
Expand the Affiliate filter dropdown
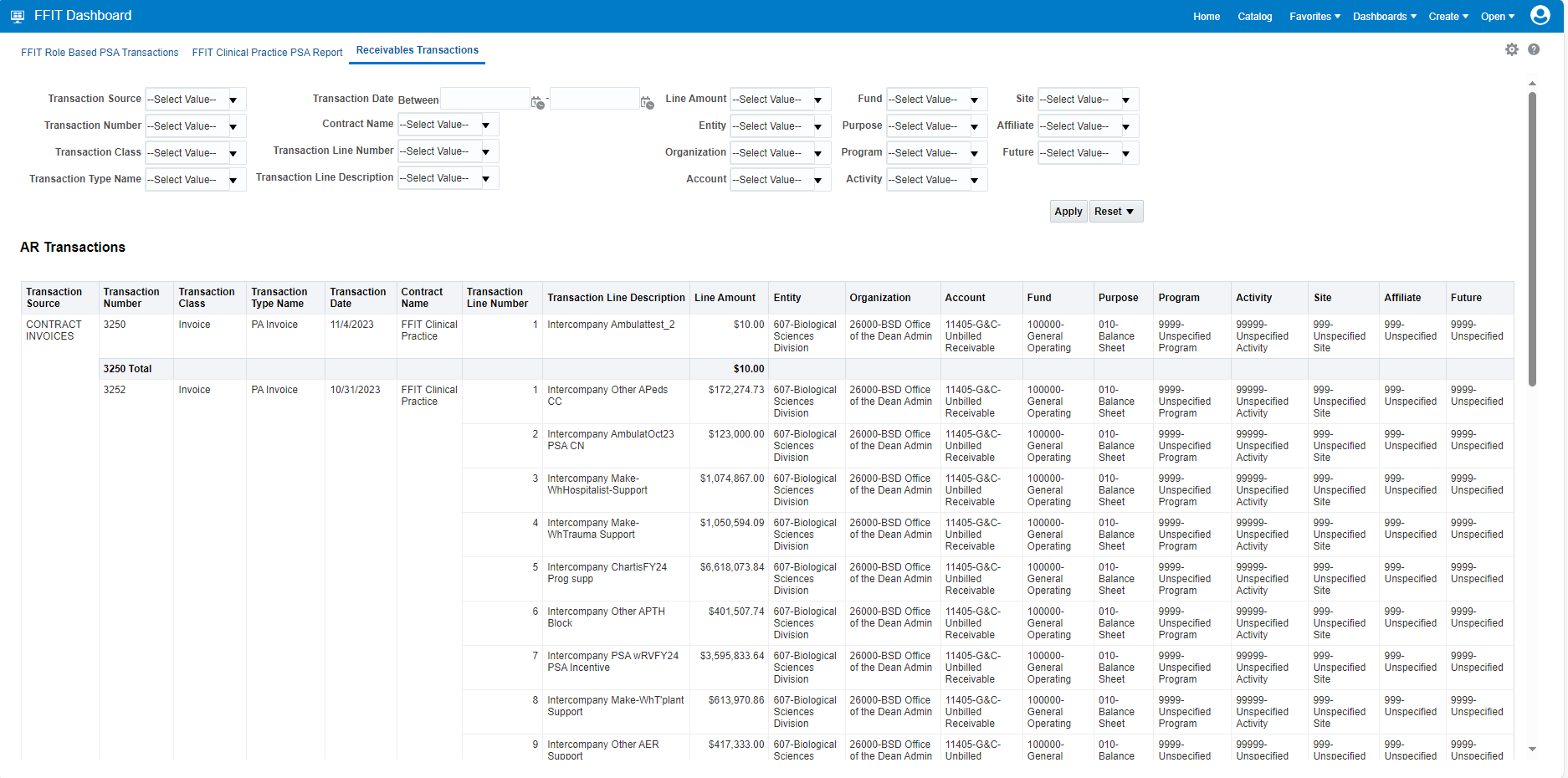(1126, 126)
